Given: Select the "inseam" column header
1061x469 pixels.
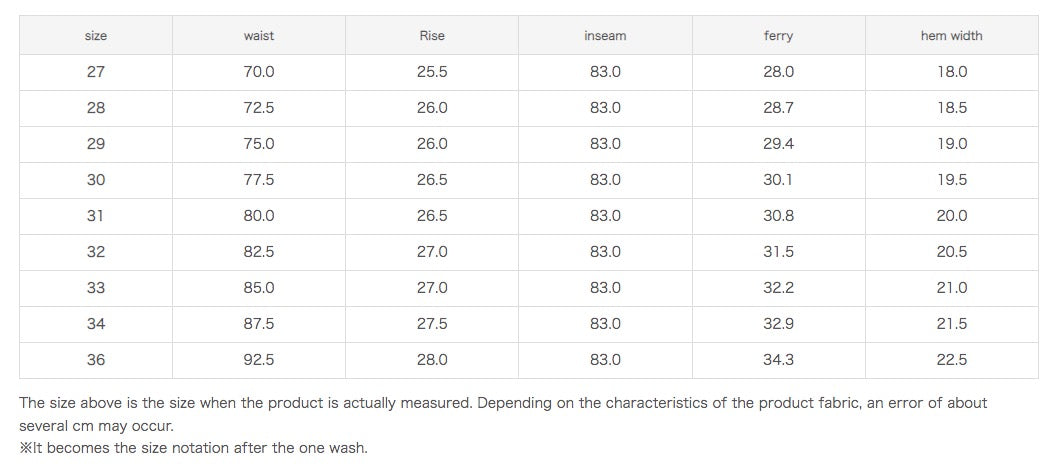Looking at the screenshot, I should pyautogui.click(x=605, y=36).
